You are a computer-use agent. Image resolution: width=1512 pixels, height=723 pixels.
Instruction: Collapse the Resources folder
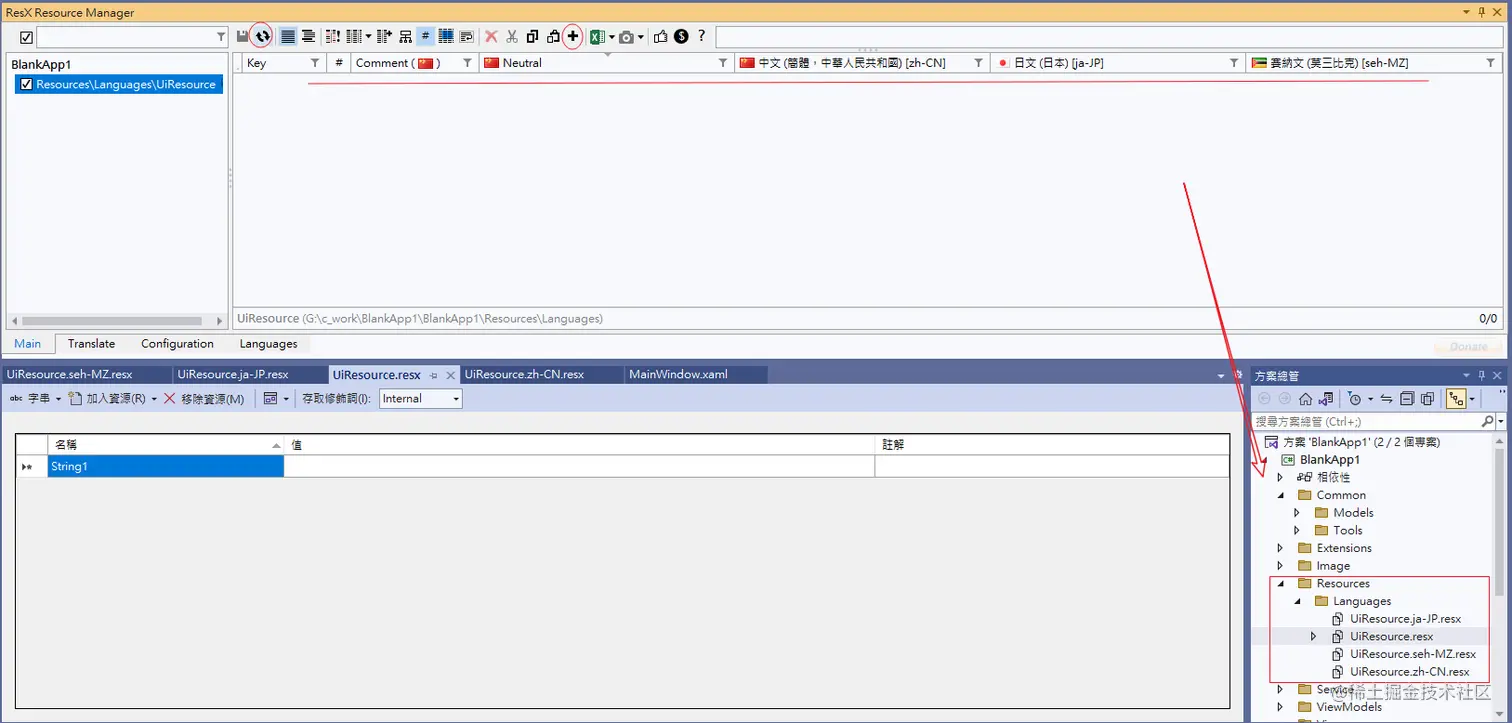tap(1280, 584)
